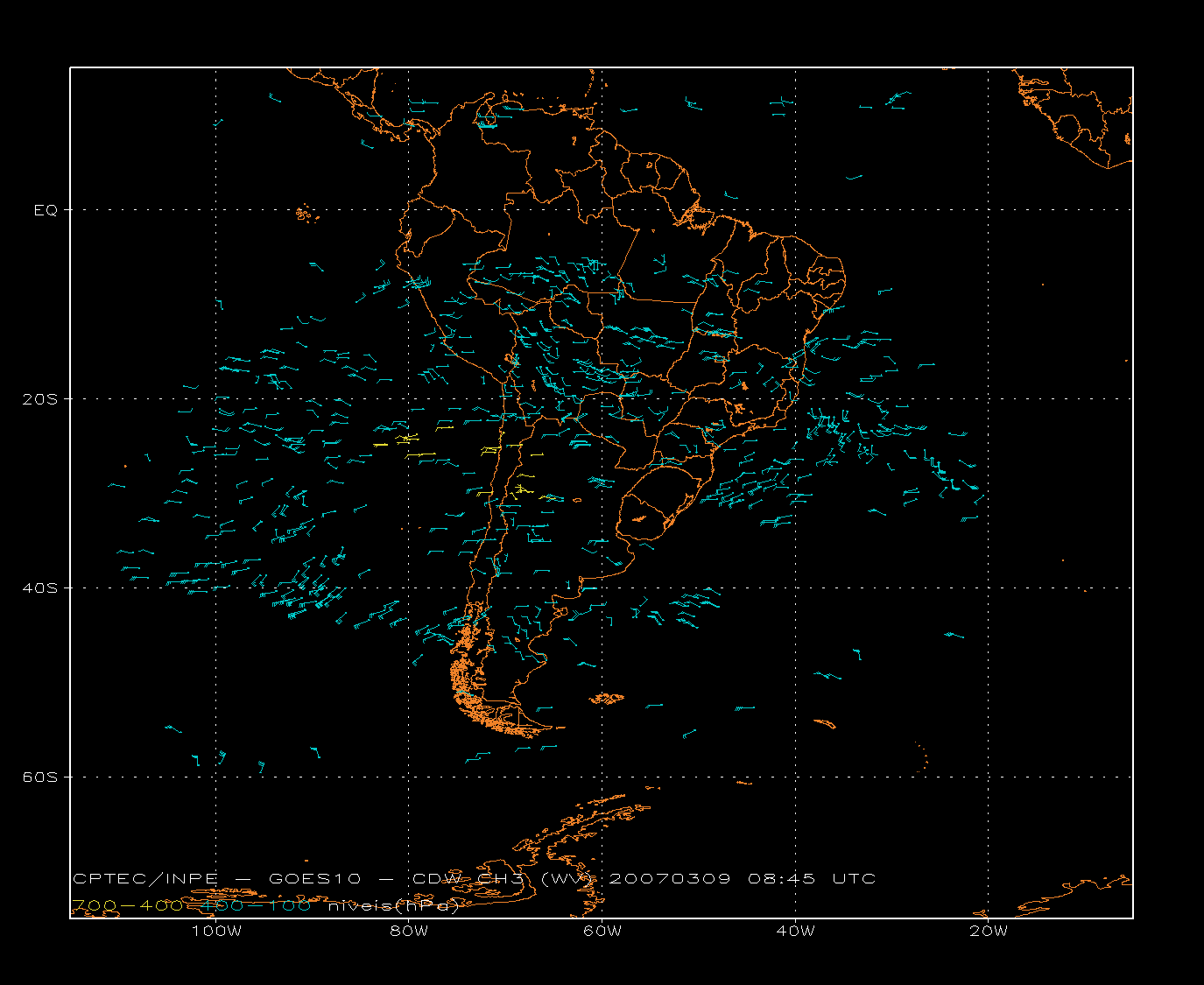Click the 20S latitude label
1204x985 pixels.
(40, 399)
